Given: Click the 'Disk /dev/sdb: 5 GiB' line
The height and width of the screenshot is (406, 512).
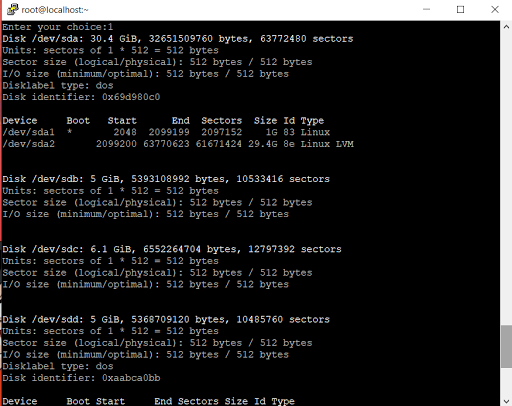Looking at the screenshot, I should click(x=166, y=179).
